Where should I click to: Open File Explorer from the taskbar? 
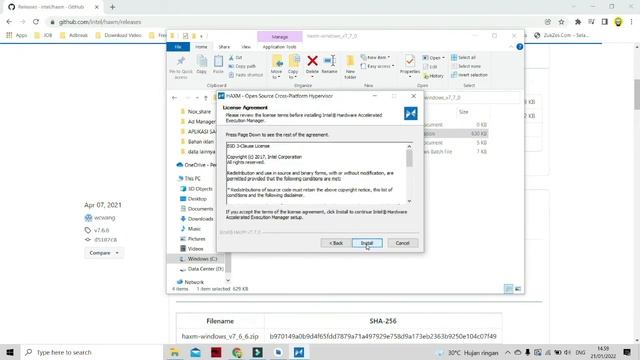[175, 352]
